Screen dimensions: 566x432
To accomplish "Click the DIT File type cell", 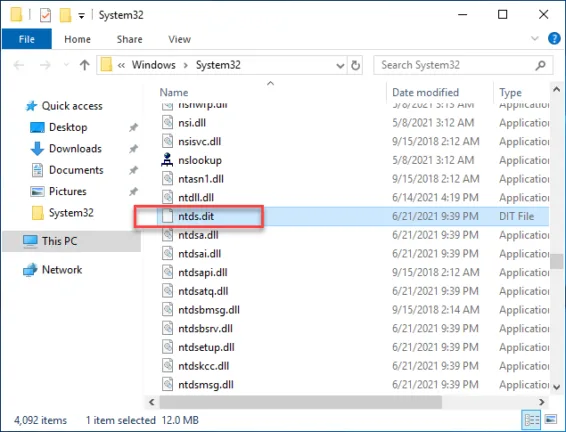I will pos(516,216).
